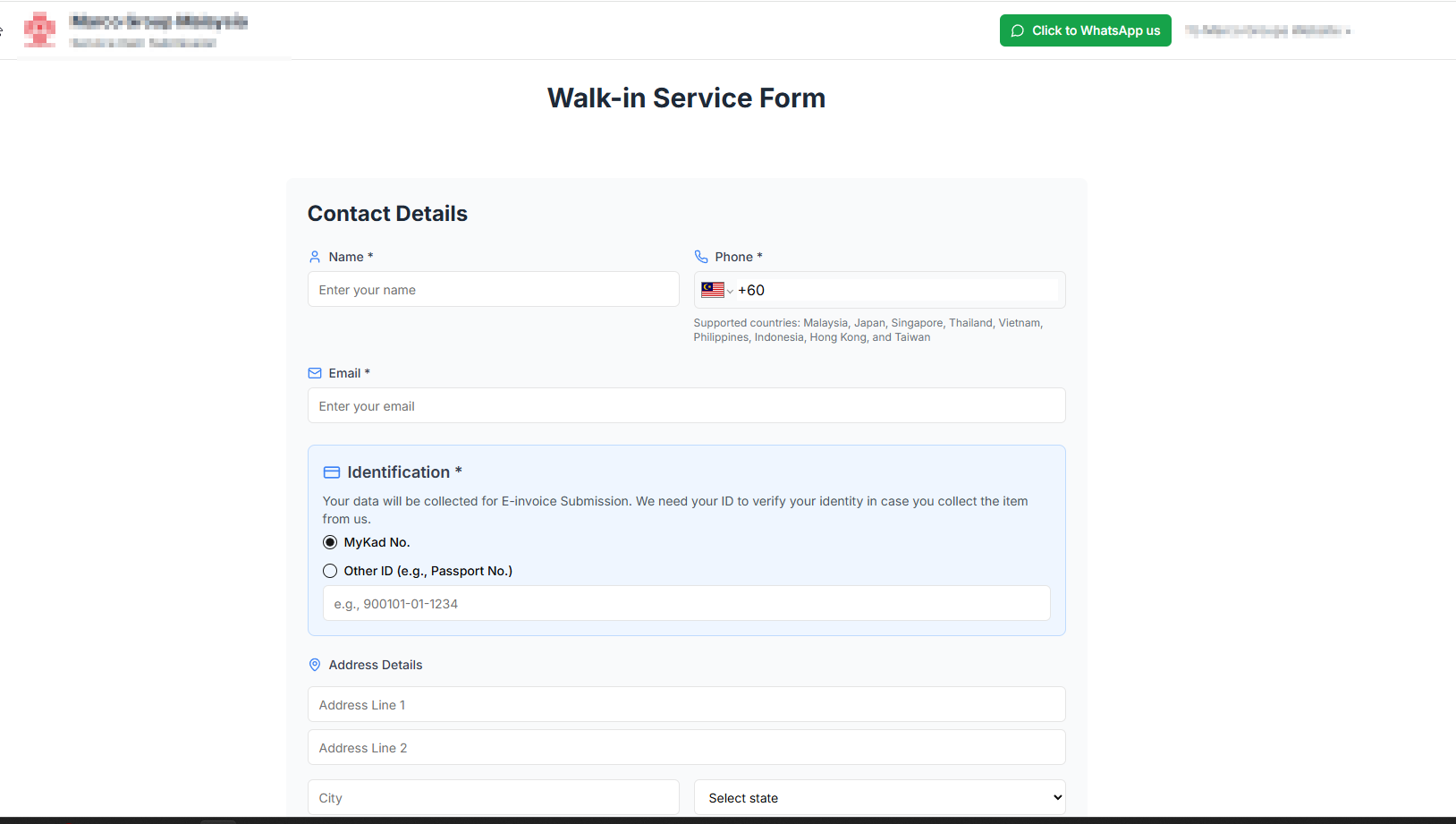
Task: Click the blurred company logo in header
Action: click(39, 30)
